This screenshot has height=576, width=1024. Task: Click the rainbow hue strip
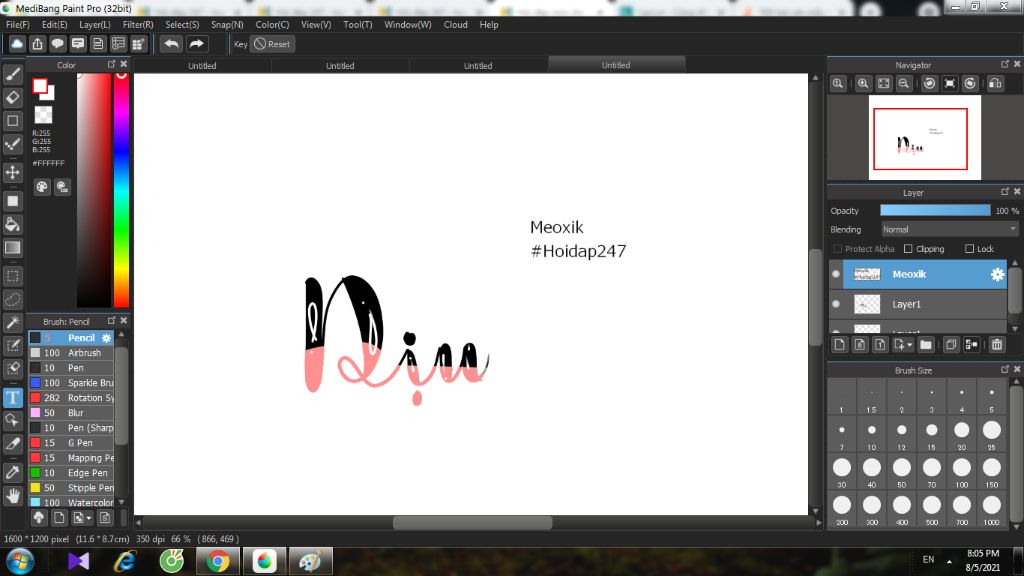pyautogui.click(x=121, y=189)
